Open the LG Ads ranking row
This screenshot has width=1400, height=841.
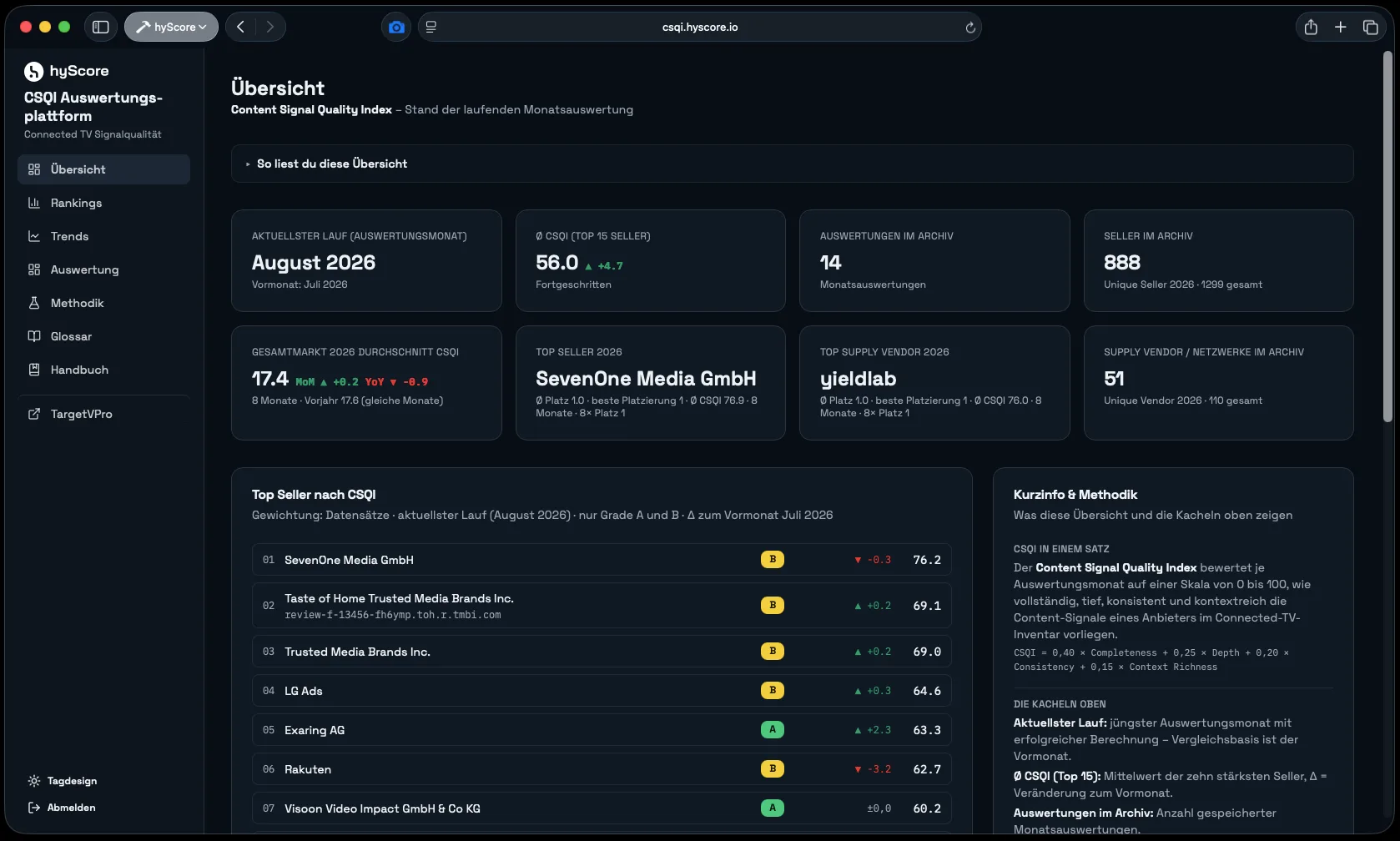(602, 691)
